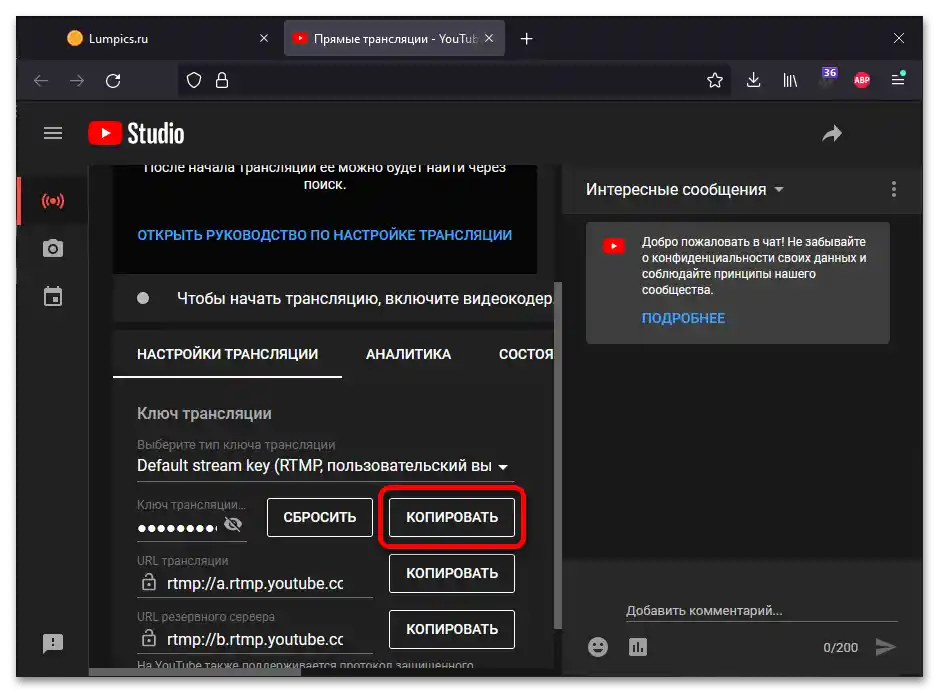Bookmark this page with star icon
The height and width of the screenshot is (693, 939).
click(x=714, y=80)
